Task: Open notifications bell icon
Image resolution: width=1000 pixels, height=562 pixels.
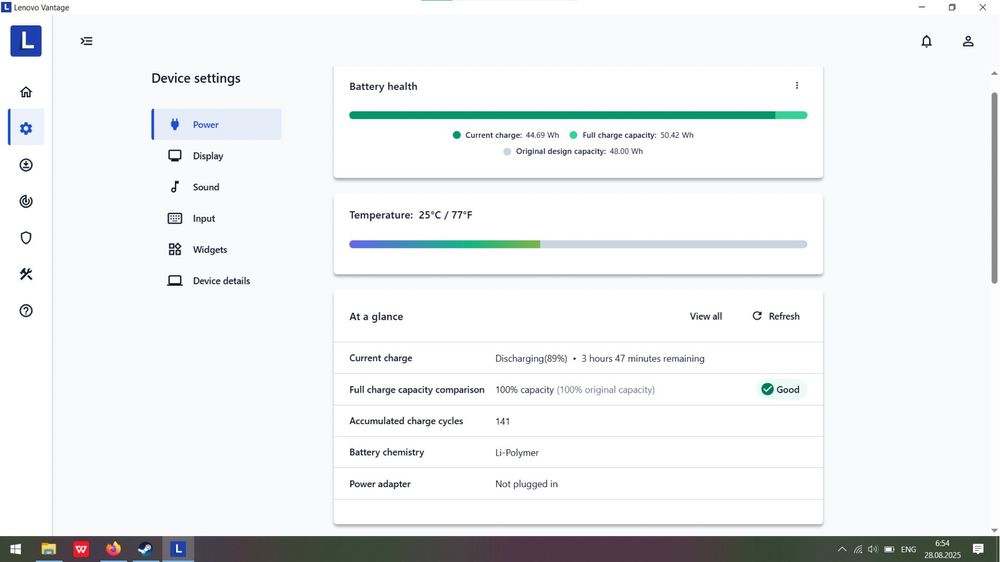Action: 927,41
